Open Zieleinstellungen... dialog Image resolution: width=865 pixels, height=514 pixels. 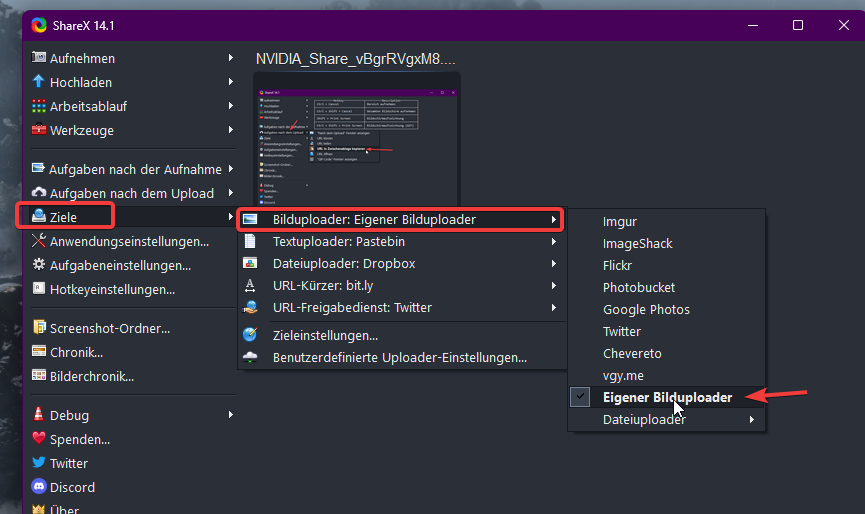pos(325,335)
